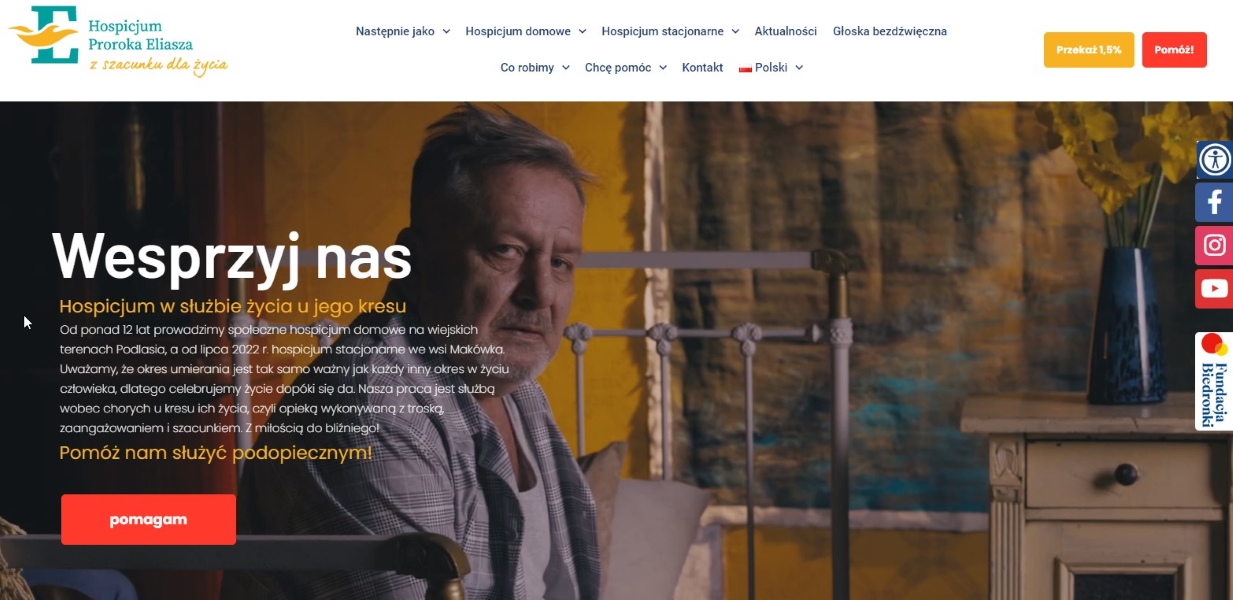Open the YouTube channel icon
This screenshot has height=600, width=1233.
pyautogui.click(x=1214, y=288)
